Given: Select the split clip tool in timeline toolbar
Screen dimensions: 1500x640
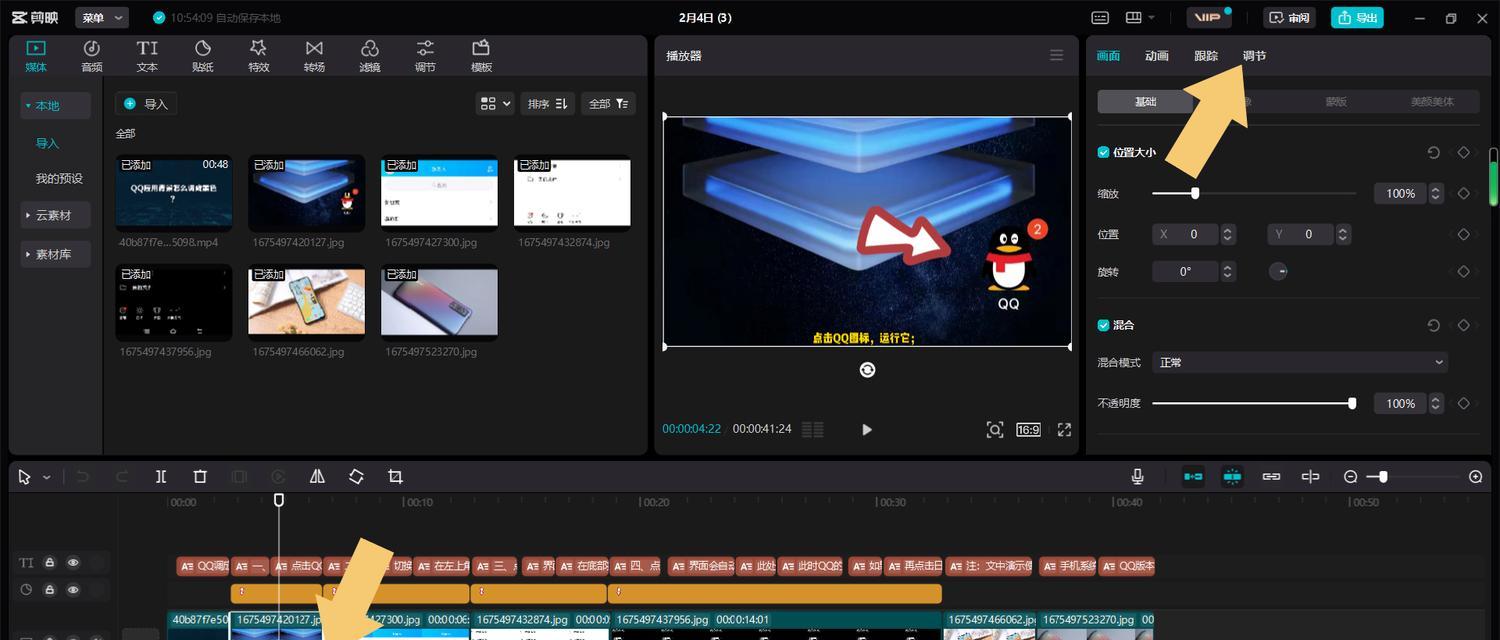Looking at the screenshot, I should click(161, 477).
